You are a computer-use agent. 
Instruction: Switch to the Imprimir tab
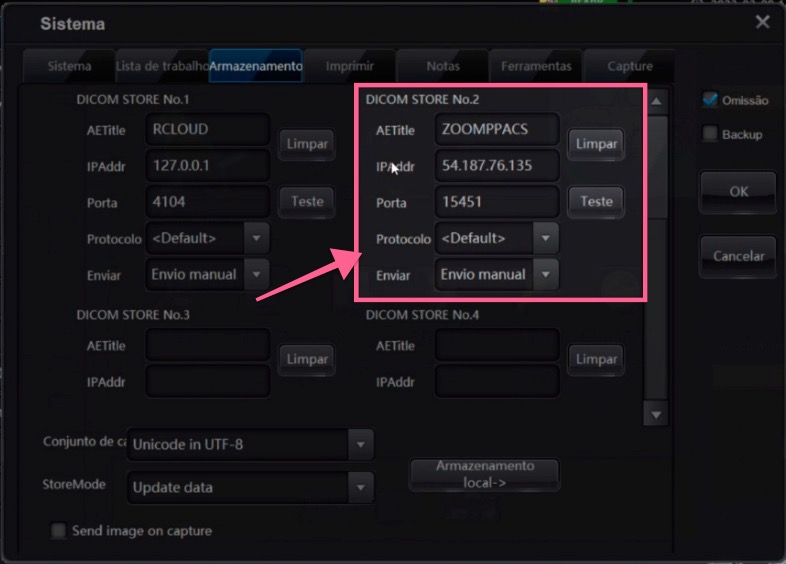coord(350,66)
